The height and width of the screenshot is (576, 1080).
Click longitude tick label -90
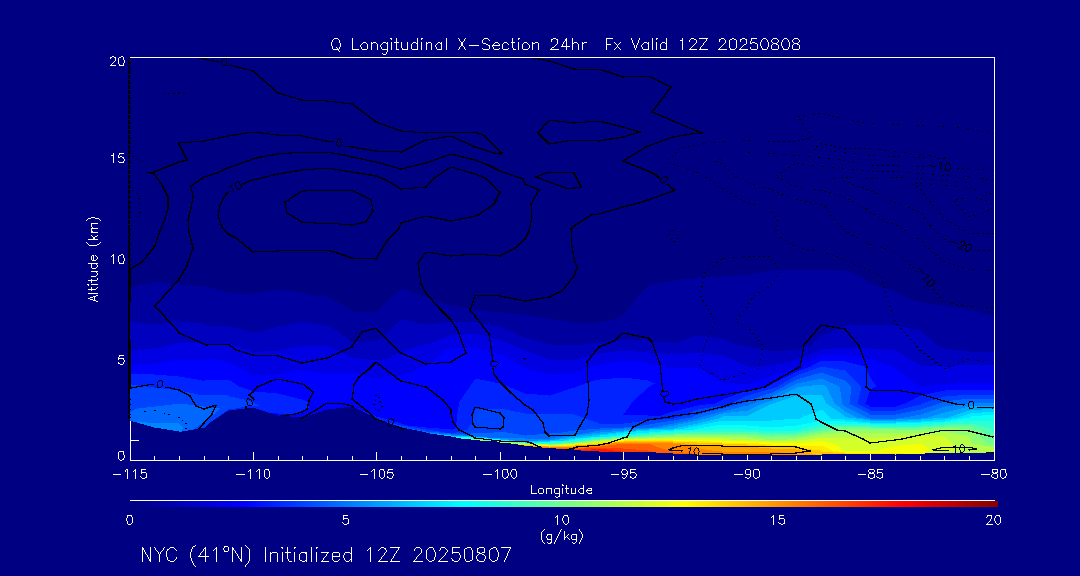(747, 475)
